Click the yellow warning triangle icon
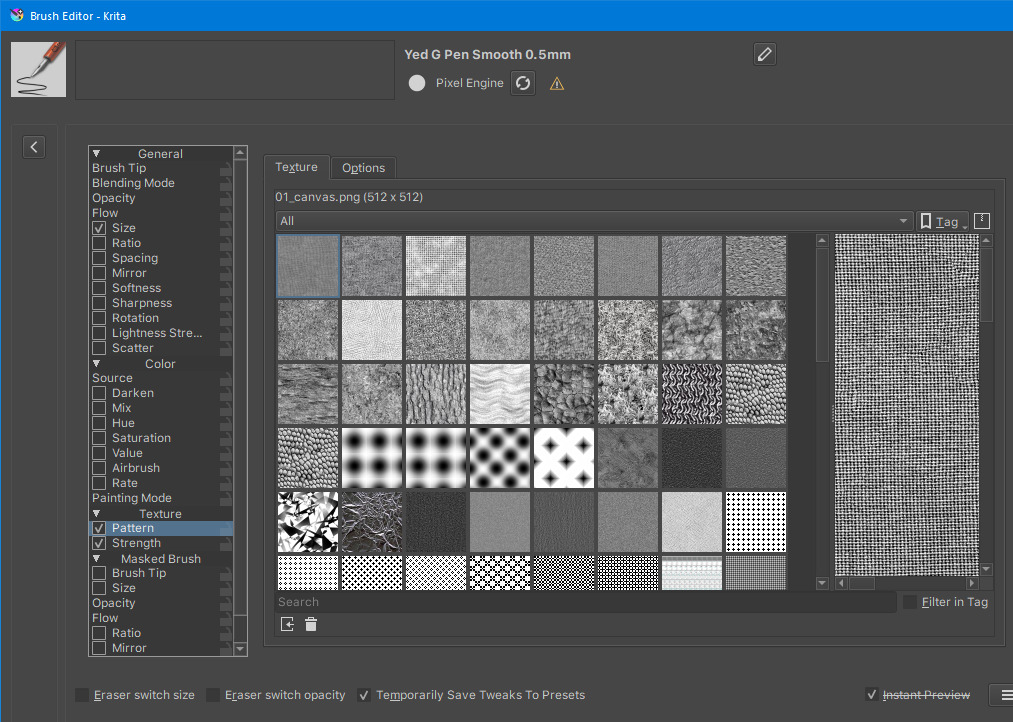The image size is (1013, 722). coord(557,84)
